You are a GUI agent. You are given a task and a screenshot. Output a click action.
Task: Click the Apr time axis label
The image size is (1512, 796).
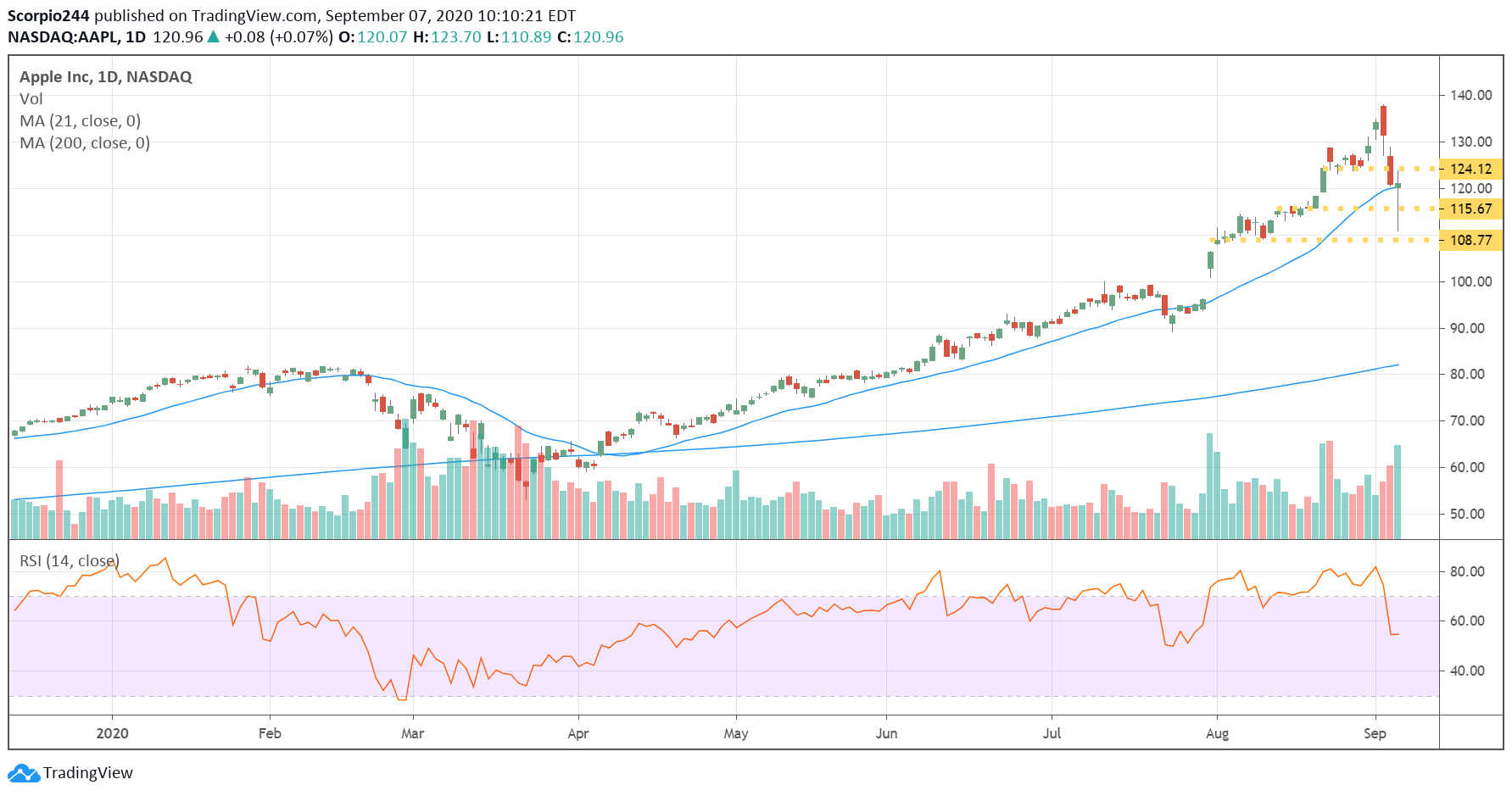(577, 733)
